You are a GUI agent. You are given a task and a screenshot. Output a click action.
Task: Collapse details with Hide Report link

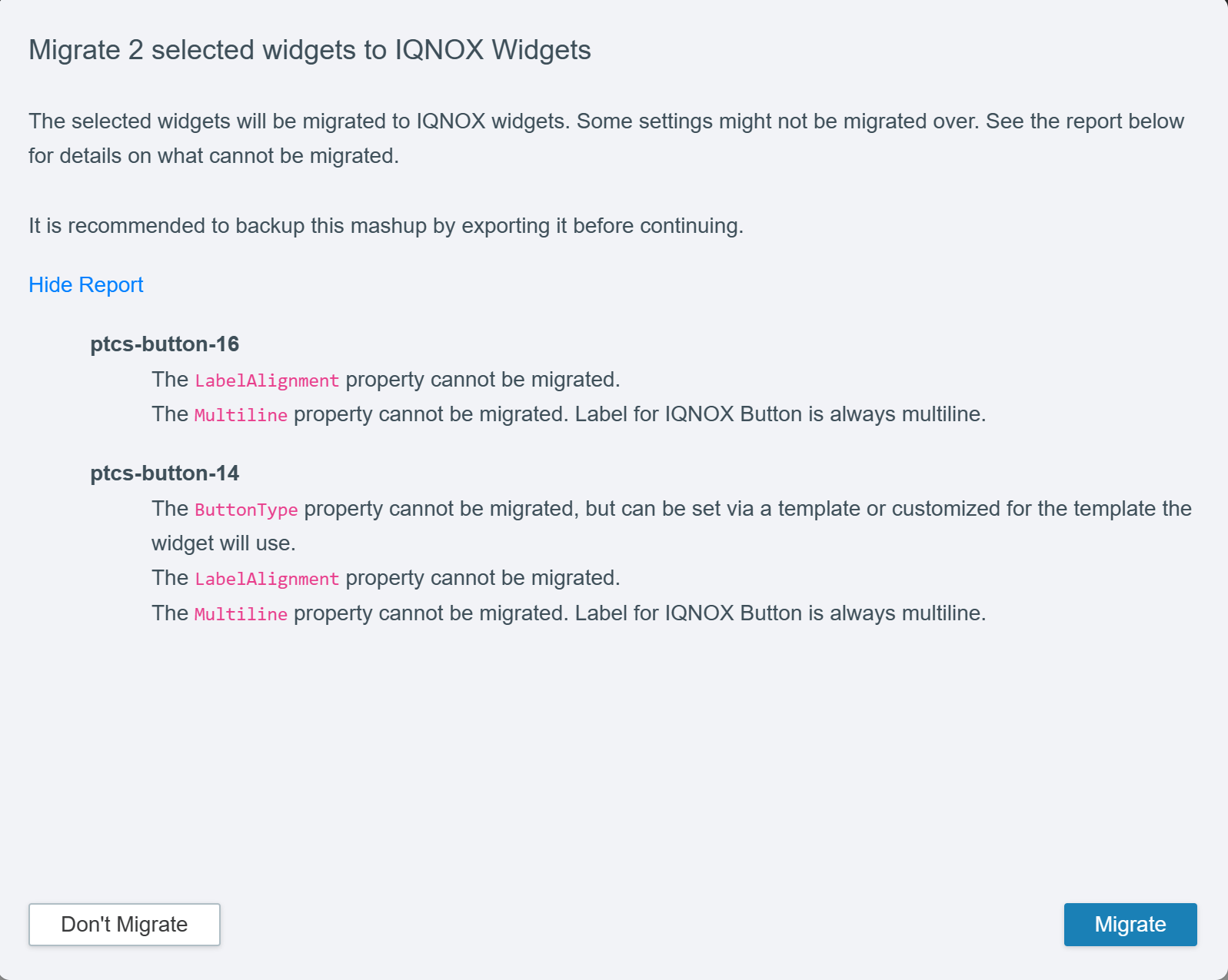pyautogui.click(x=86, y=285)
